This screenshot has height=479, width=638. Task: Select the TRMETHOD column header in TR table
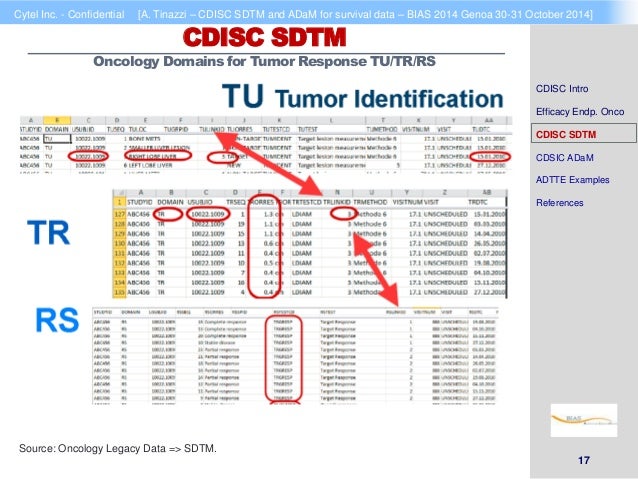click(x=370, y=202)
